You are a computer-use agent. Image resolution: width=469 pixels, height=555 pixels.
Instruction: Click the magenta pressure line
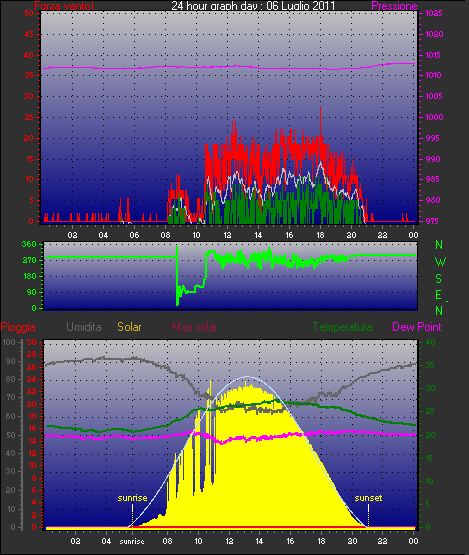[228, 67]
